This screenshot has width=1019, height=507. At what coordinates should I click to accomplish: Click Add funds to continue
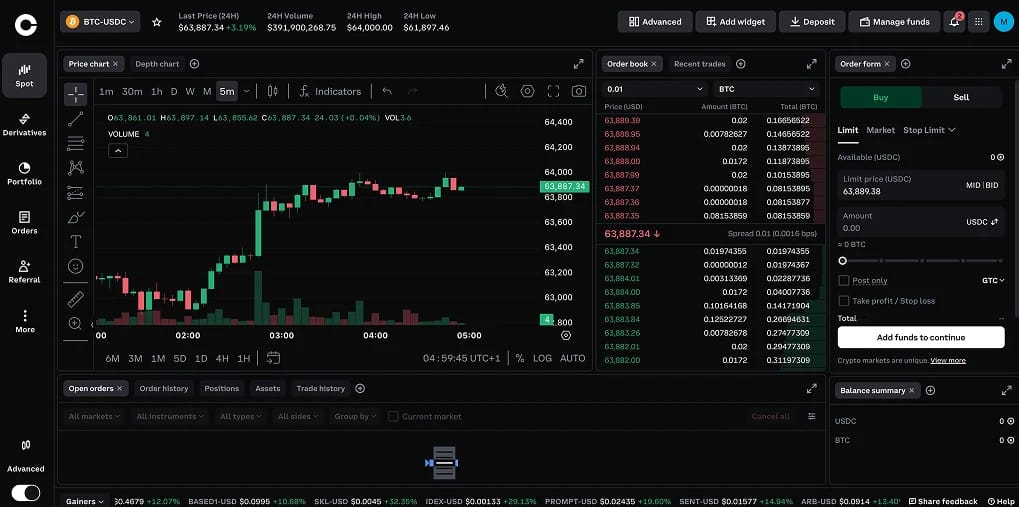(921, 337)
